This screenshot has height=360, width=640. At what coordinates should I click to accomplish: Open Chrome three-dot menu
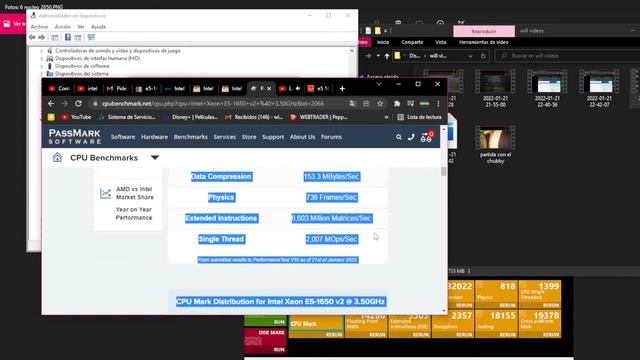(x=438, y=104)
